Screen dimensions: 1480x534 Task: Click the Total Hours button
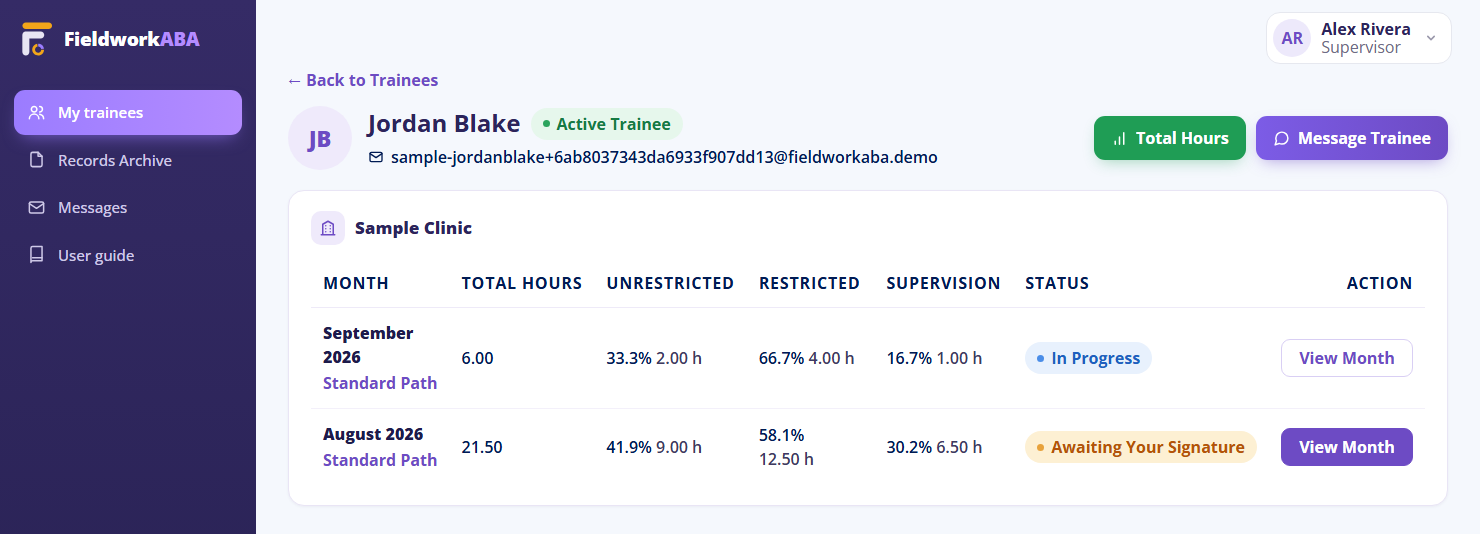click(x=1169, y=138)
